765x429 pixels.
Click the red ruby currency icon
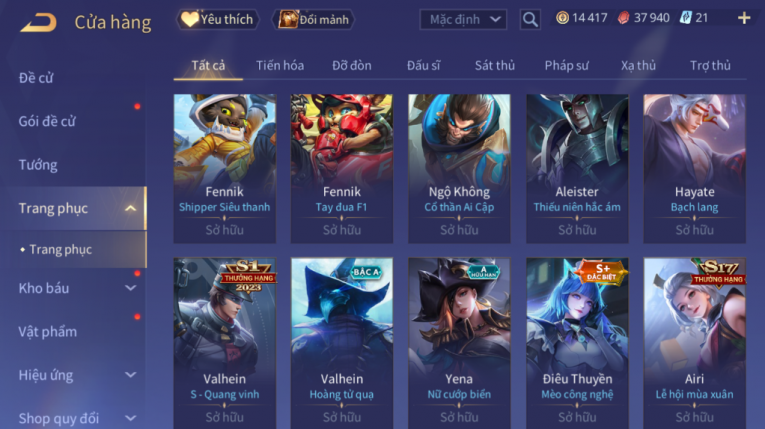coord(623,18)
